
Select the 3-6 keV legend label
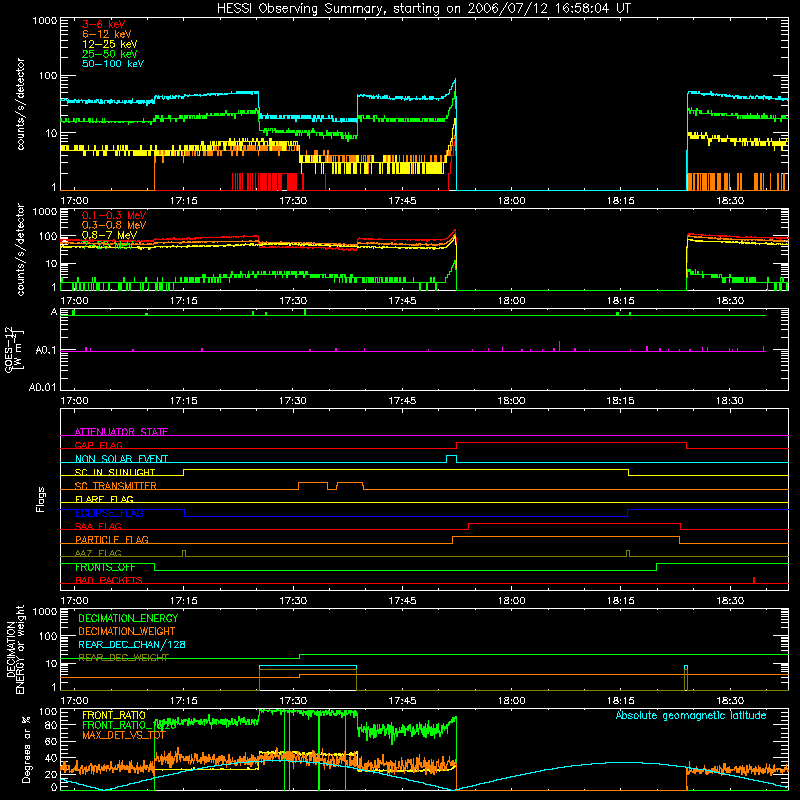click(x=103, y=24)
